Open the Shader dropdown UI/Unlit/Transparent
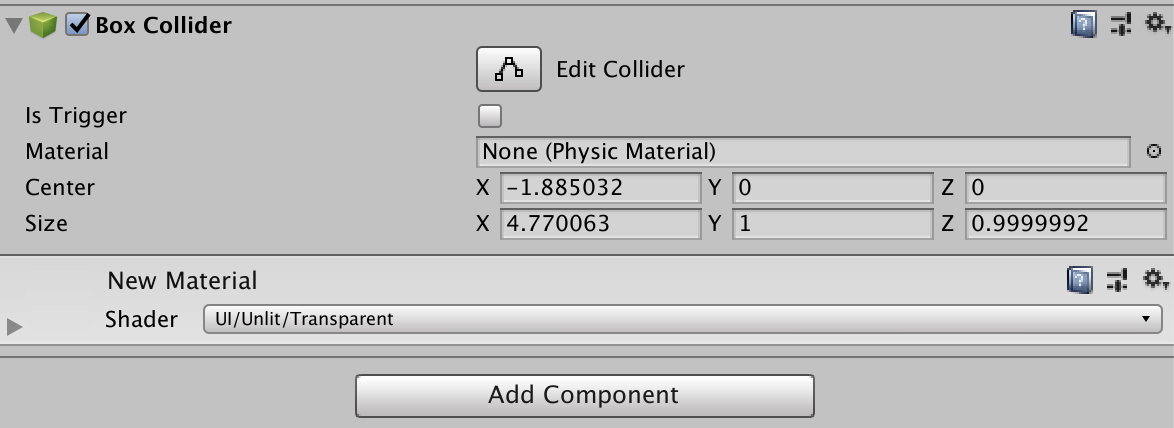The height and width of the screenshot is (428, 1174). (x=682, y=320)
